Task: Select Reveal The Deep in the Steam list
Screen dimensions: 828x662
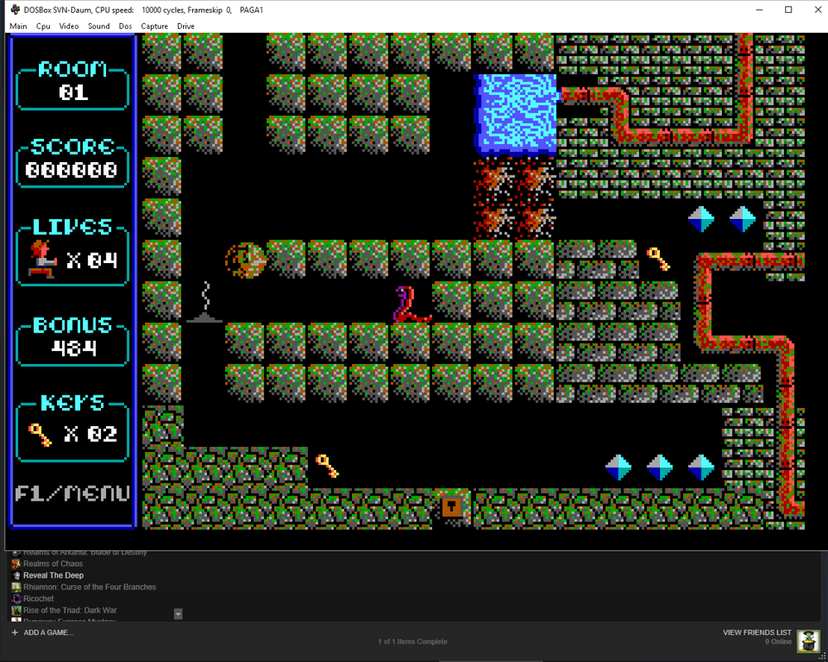Action: point(53,575)
